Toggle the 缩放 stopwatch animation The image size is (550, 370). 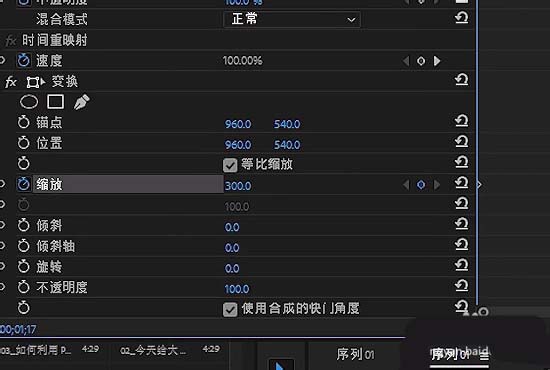(x=24, y=184)
